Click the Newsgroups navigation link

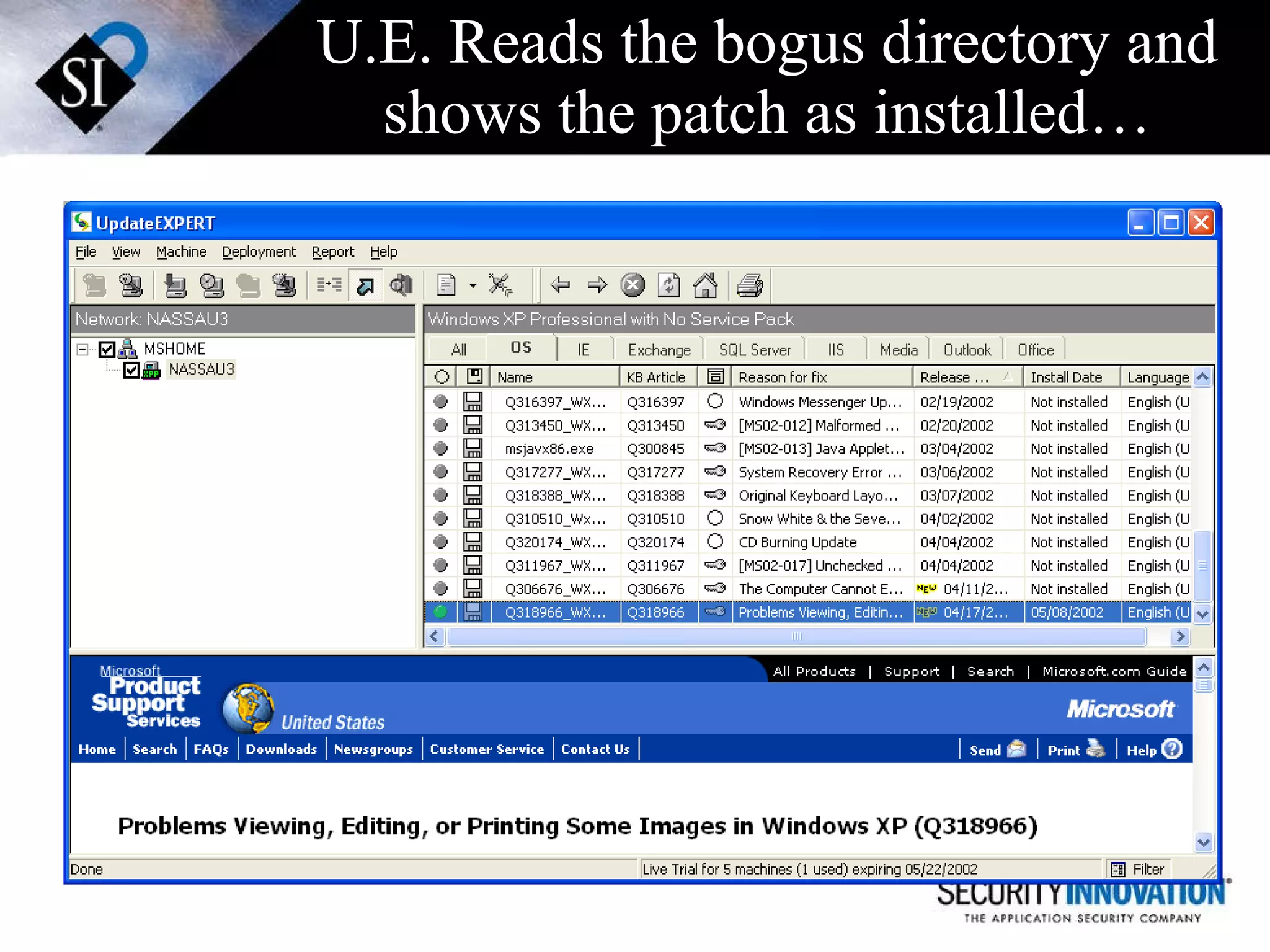click(x=373, y=749)
